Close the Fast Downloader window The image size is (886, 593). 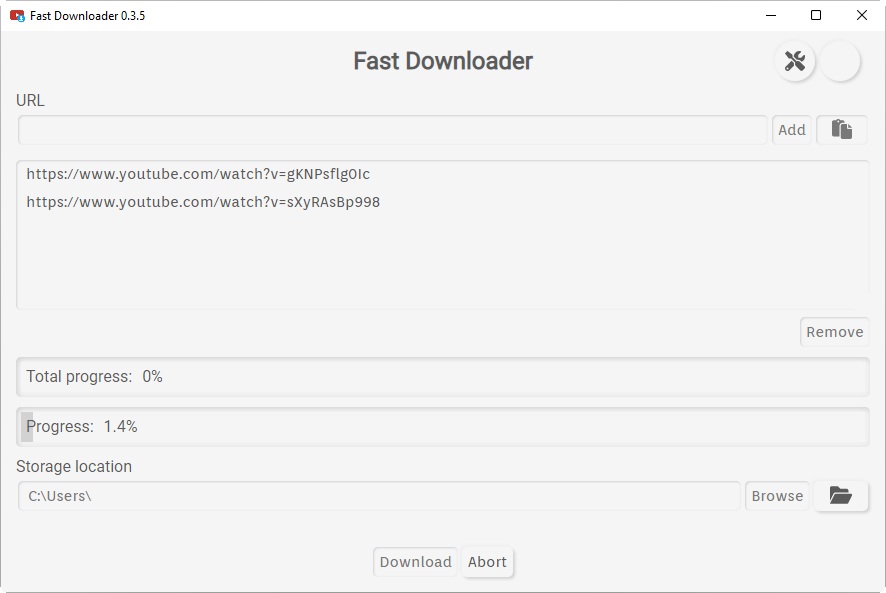point(862,15)
